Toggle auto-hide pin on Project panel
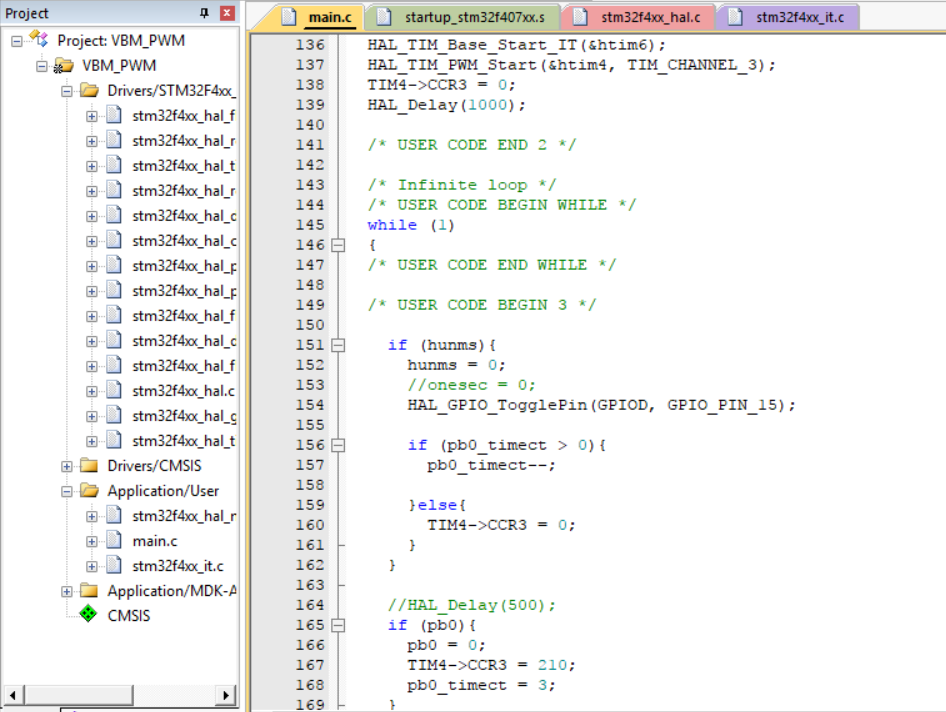Viewport: 946px width, 712px height. click(203, 12)
